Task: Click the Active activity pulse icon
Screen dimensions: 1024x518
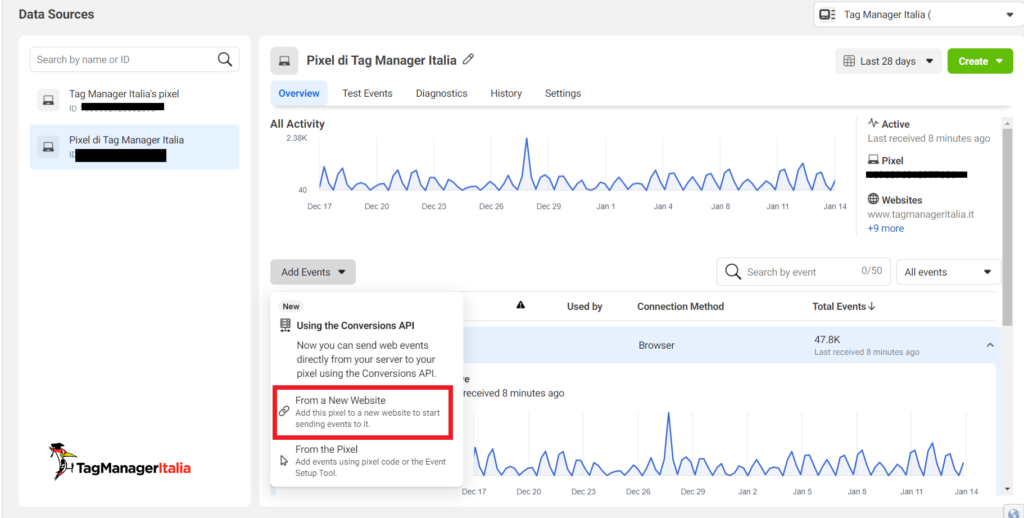Action: 873,123
